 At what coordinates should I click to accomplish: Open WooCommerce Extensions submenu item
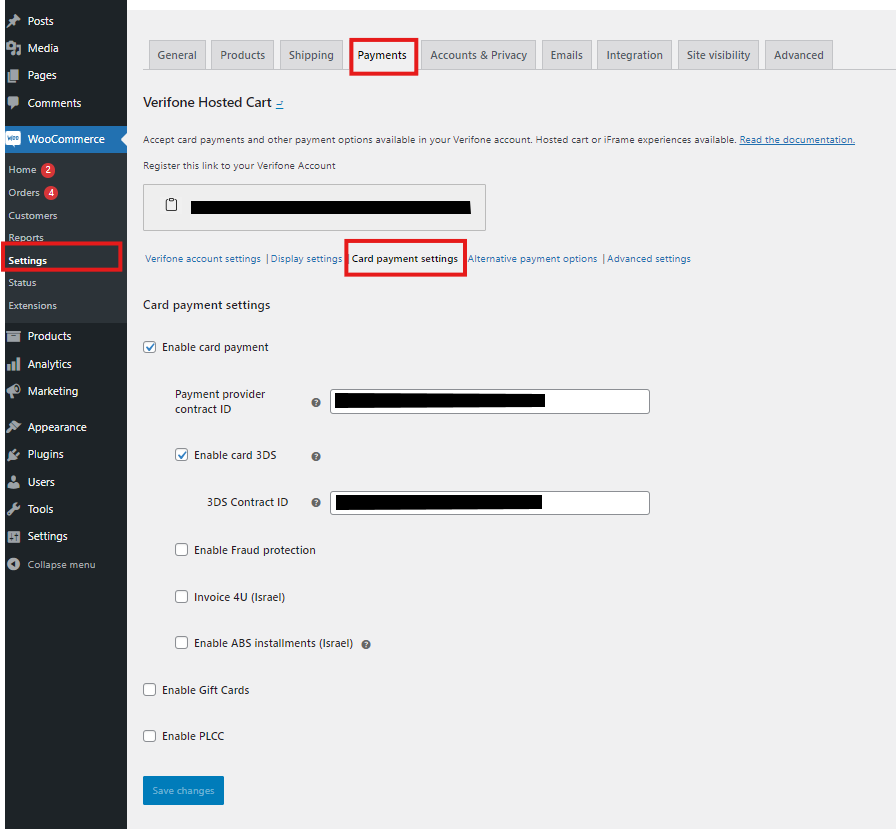tap(33, 306)
